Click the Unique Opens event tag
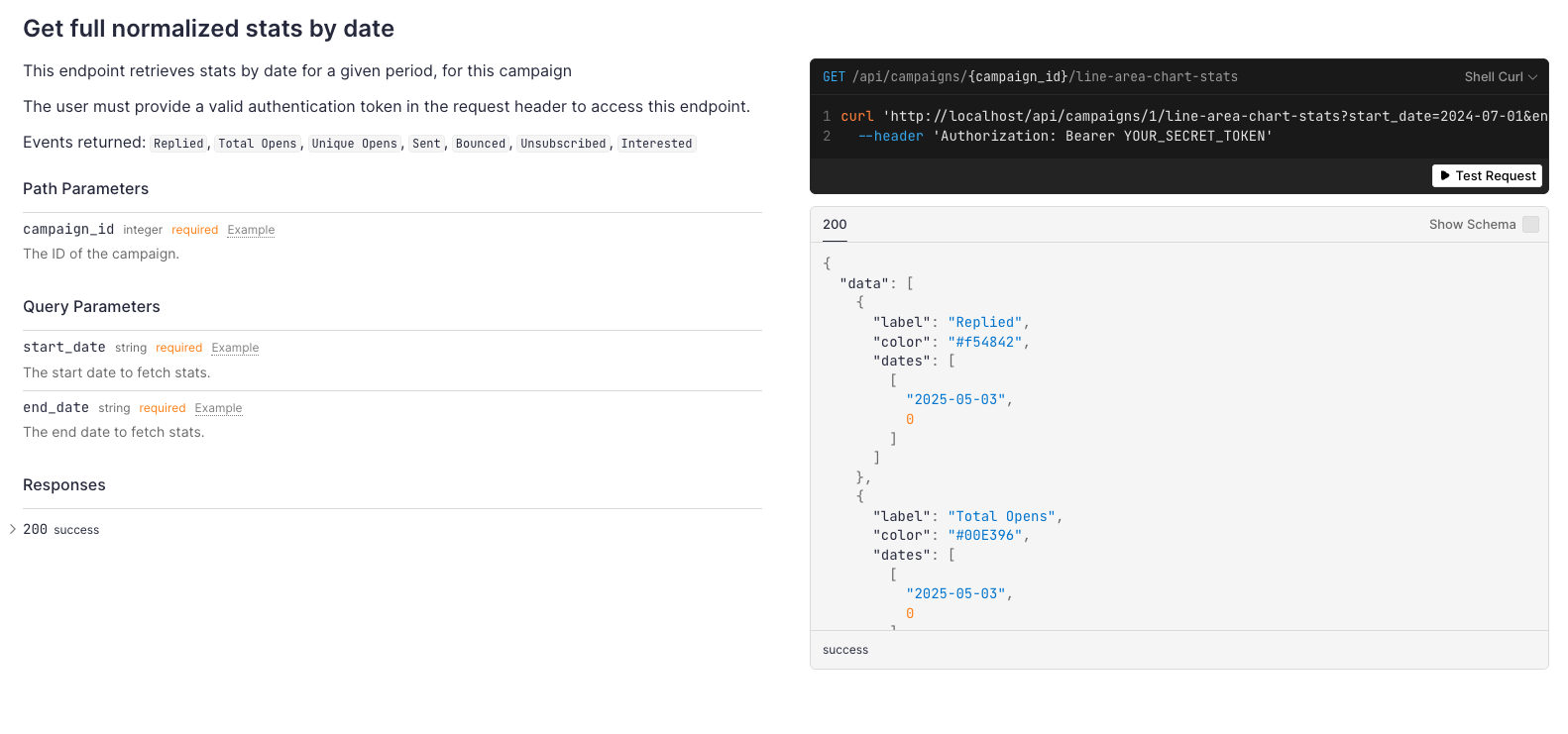This screenshot has height=734, width=1568. click(x=355, y=144)
